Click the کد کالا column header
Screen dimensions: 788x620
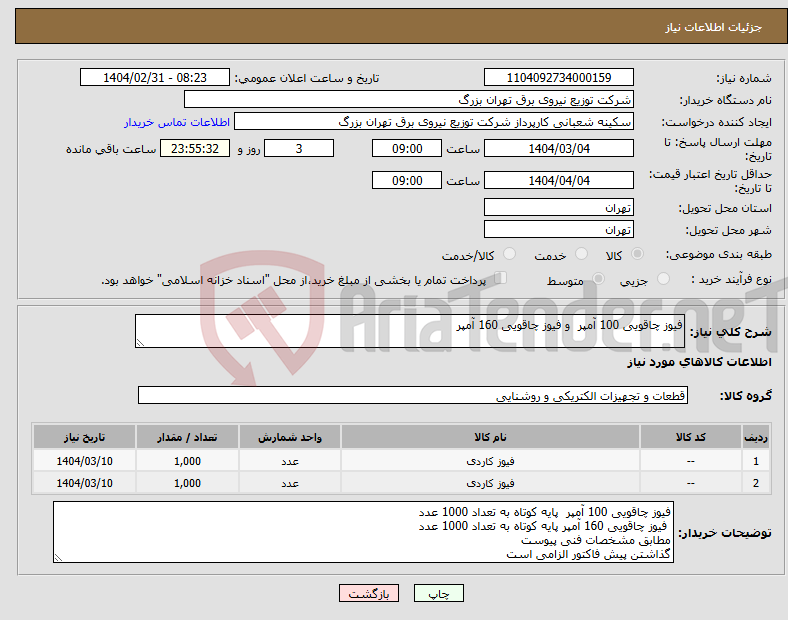(x=691, y=437)
